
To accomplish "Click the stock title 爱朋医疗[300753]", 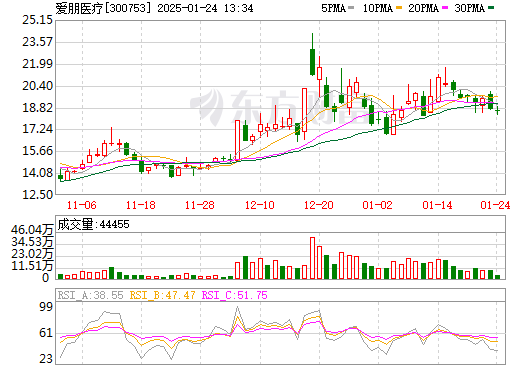I will (103, 8).
